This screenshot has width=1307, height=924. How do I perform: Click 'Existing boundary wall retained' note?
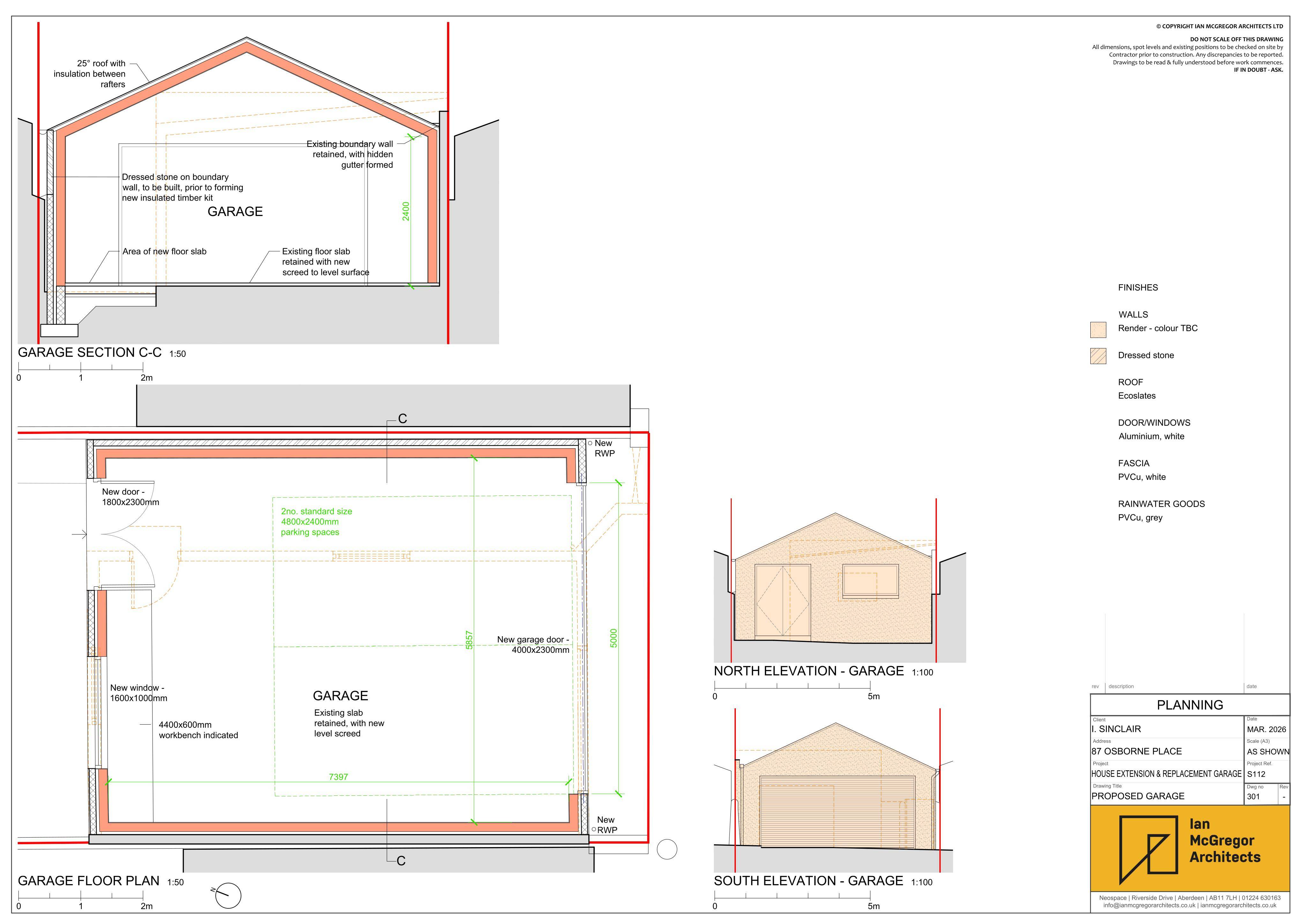[349, 154]
